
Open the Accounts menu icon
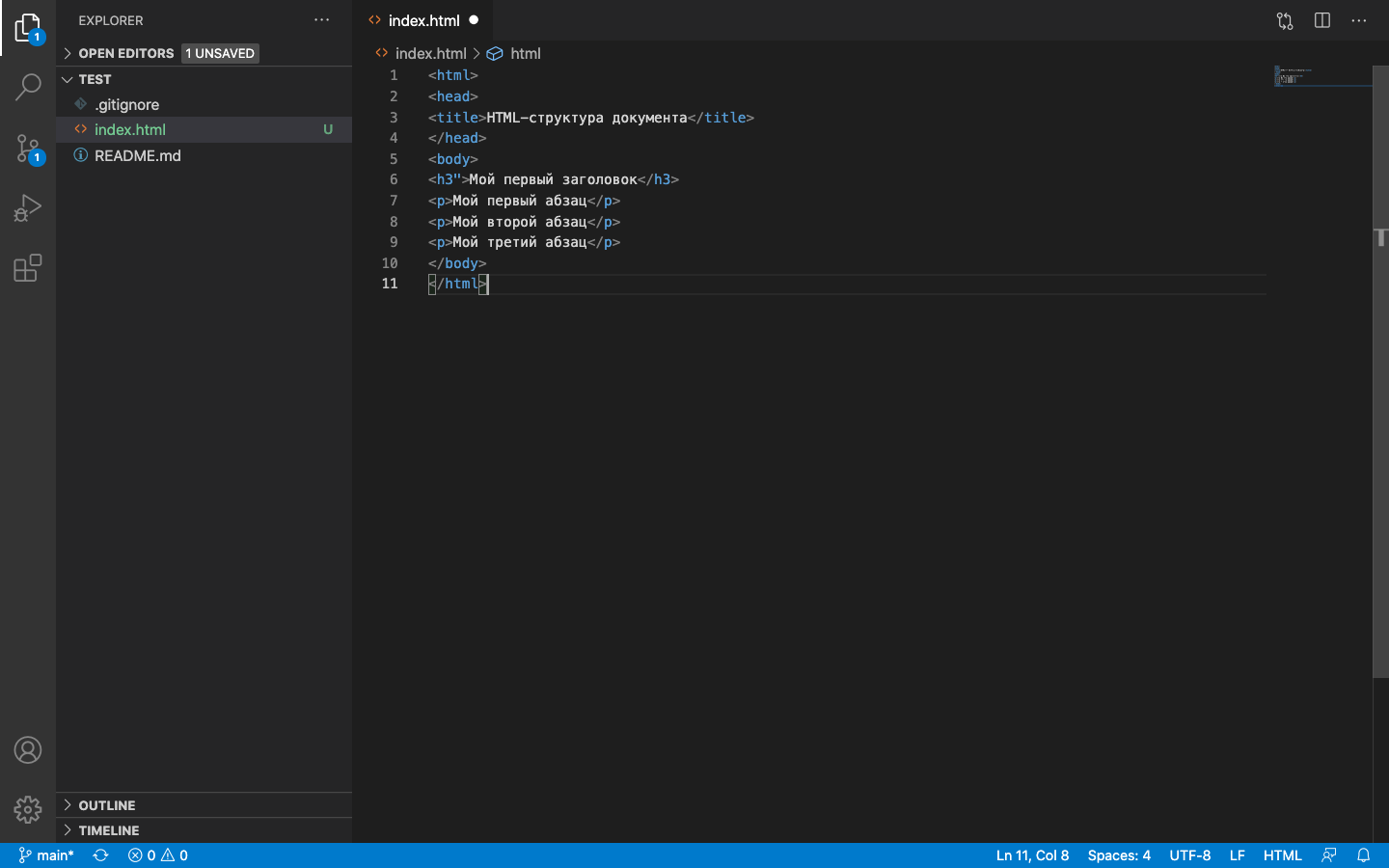[28, 749]
